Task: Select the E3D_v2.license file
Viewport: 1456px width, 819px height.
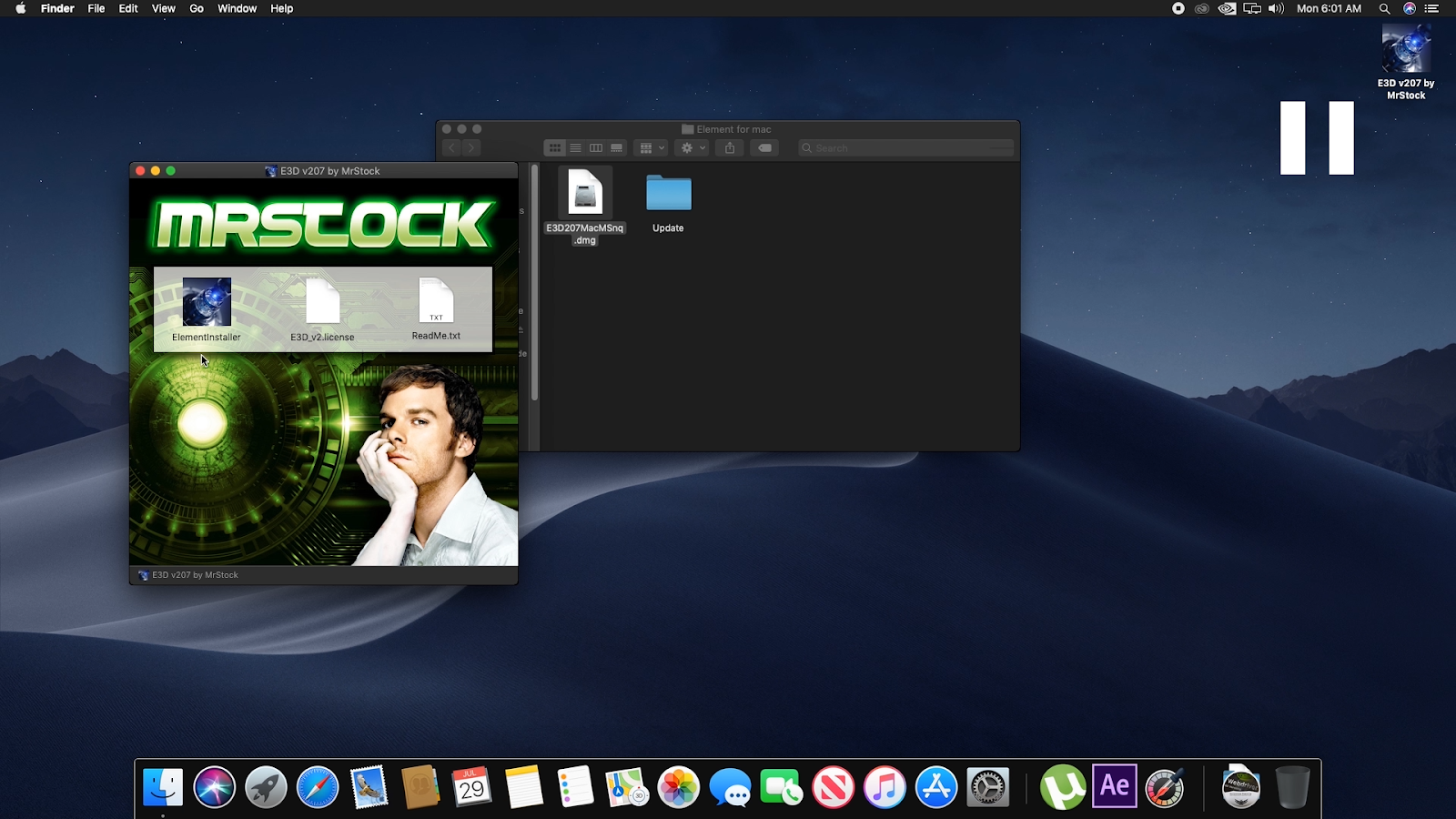Action: [322, 301]
